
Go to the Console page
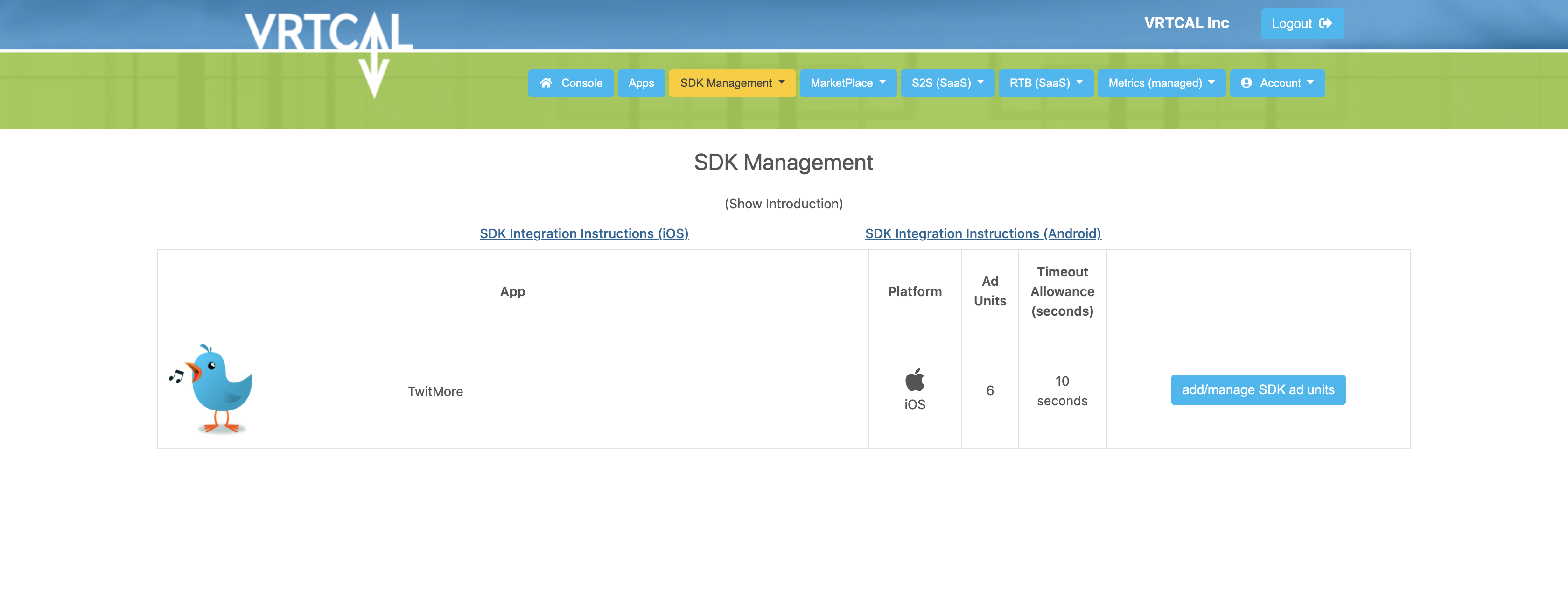tap(571, 83)
